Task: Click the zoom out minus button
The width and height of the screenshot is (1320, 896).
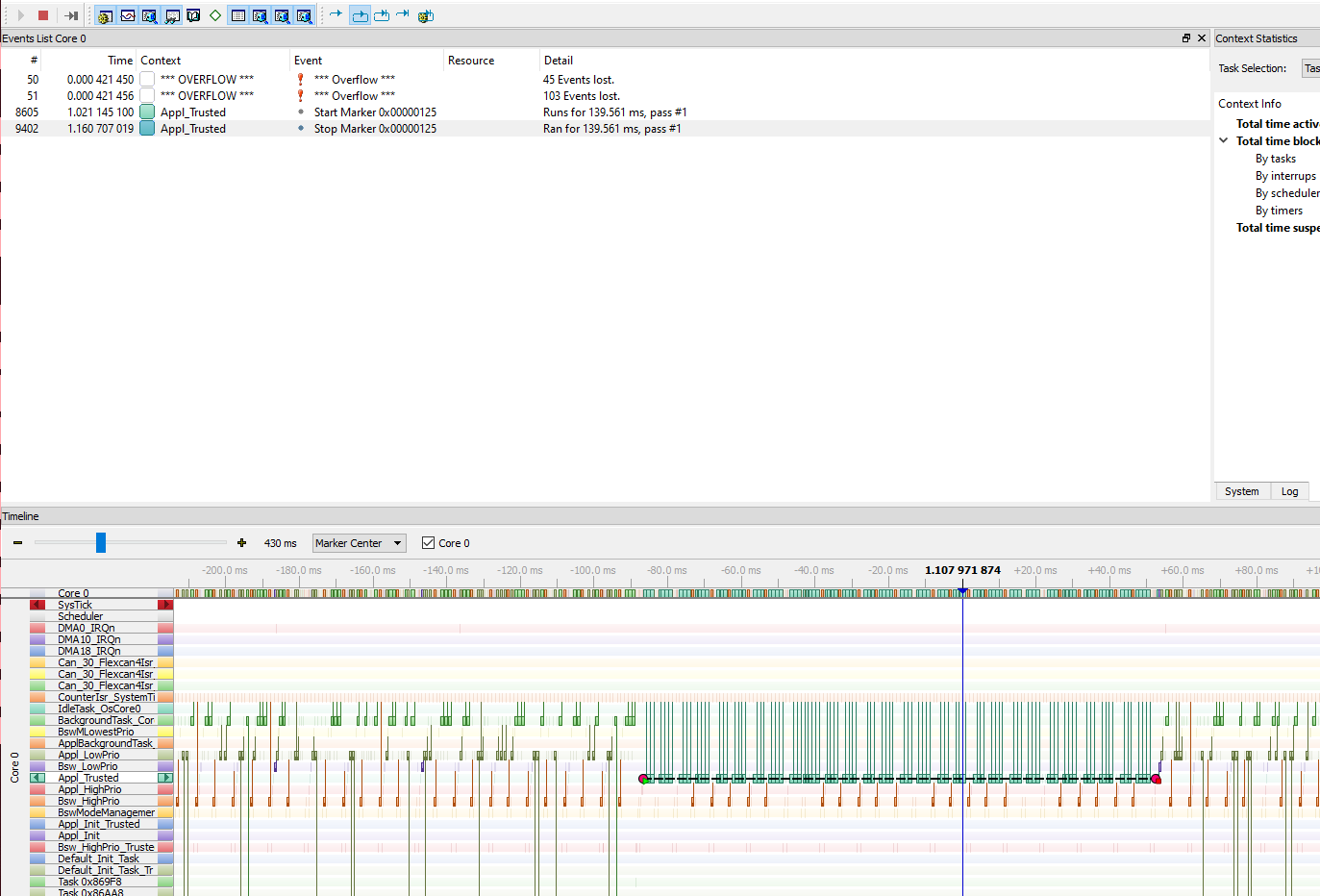Action: tap(16, 542)
